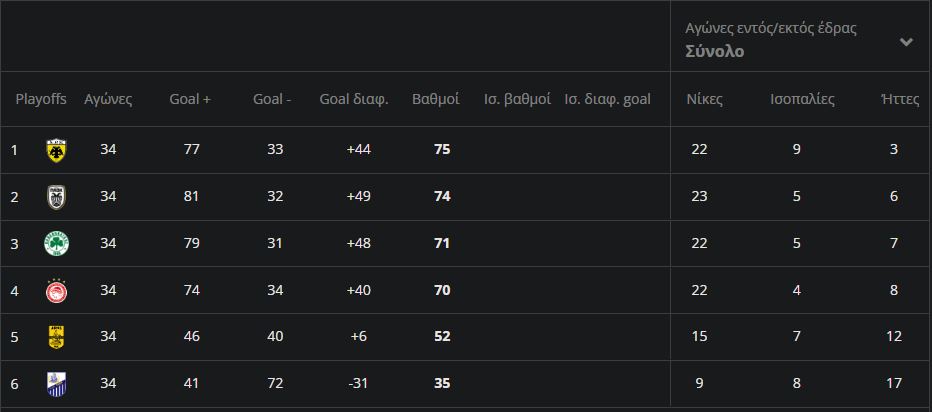
Task: Select the 75 points value in first row
Action: pyautogui.click(x=442, y=149)
